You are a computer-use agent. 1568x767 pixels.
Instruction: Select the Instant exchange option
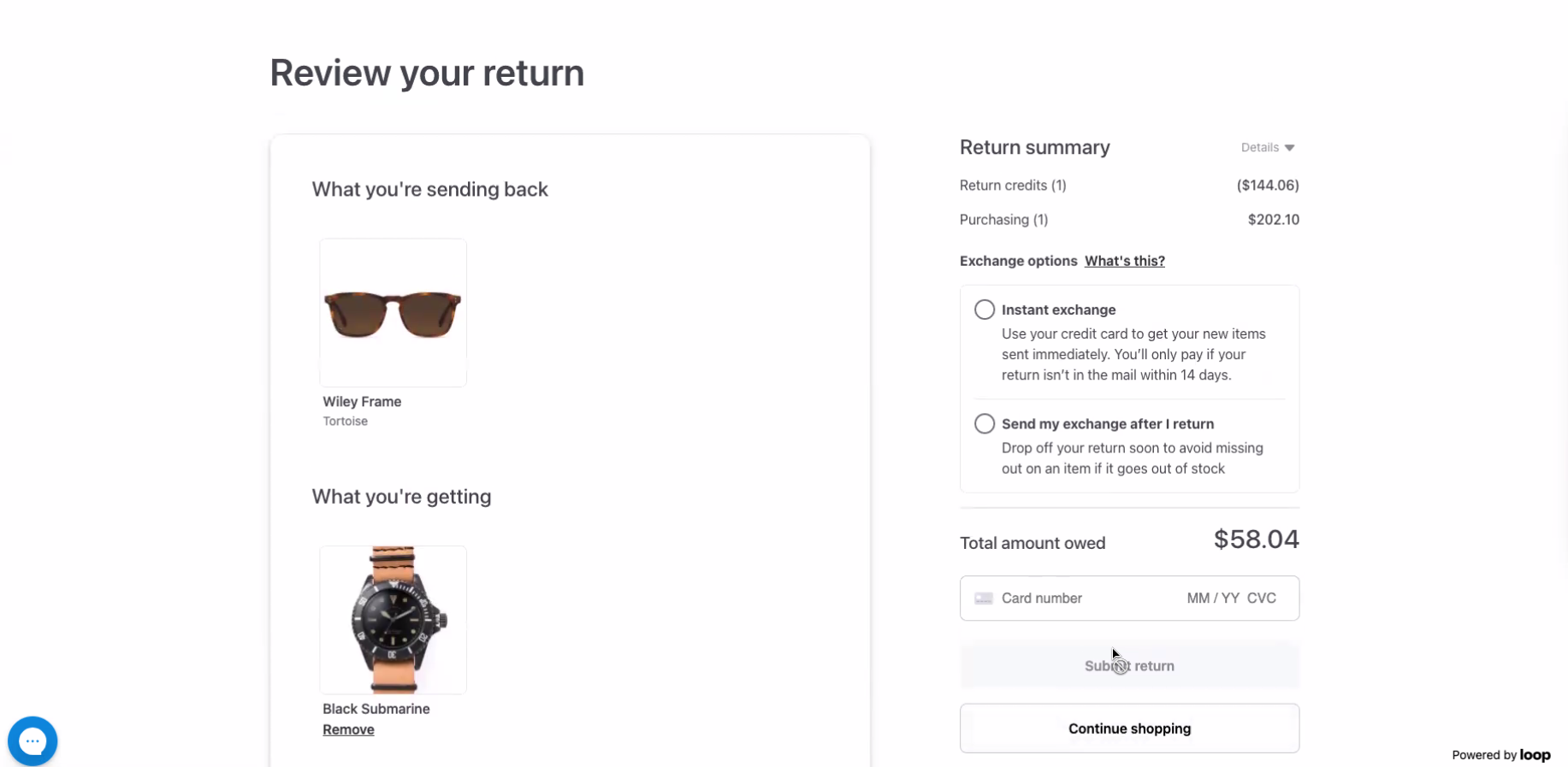pos(985,310)
